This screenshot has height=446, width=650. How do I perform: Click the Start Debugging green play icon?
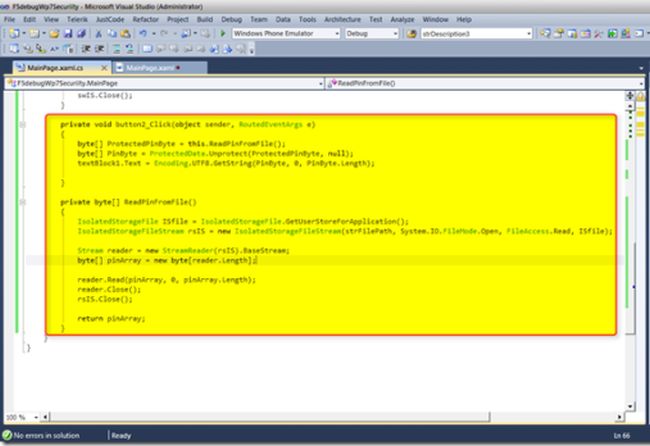(222, 34)
